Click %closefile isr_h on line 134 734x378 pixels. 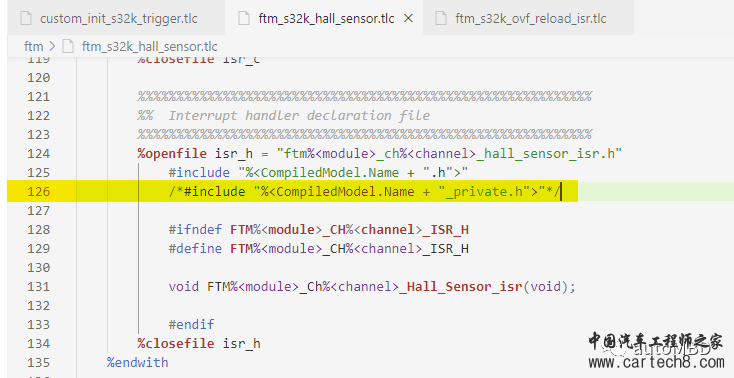click(199, 343)
